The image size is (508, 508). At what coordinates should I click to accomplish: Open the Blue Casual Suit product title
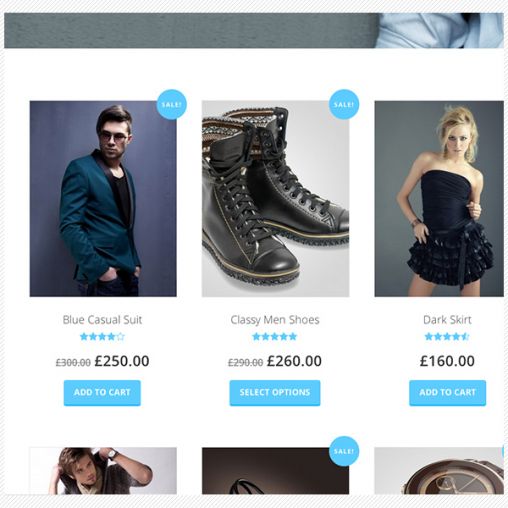[102, 320]
